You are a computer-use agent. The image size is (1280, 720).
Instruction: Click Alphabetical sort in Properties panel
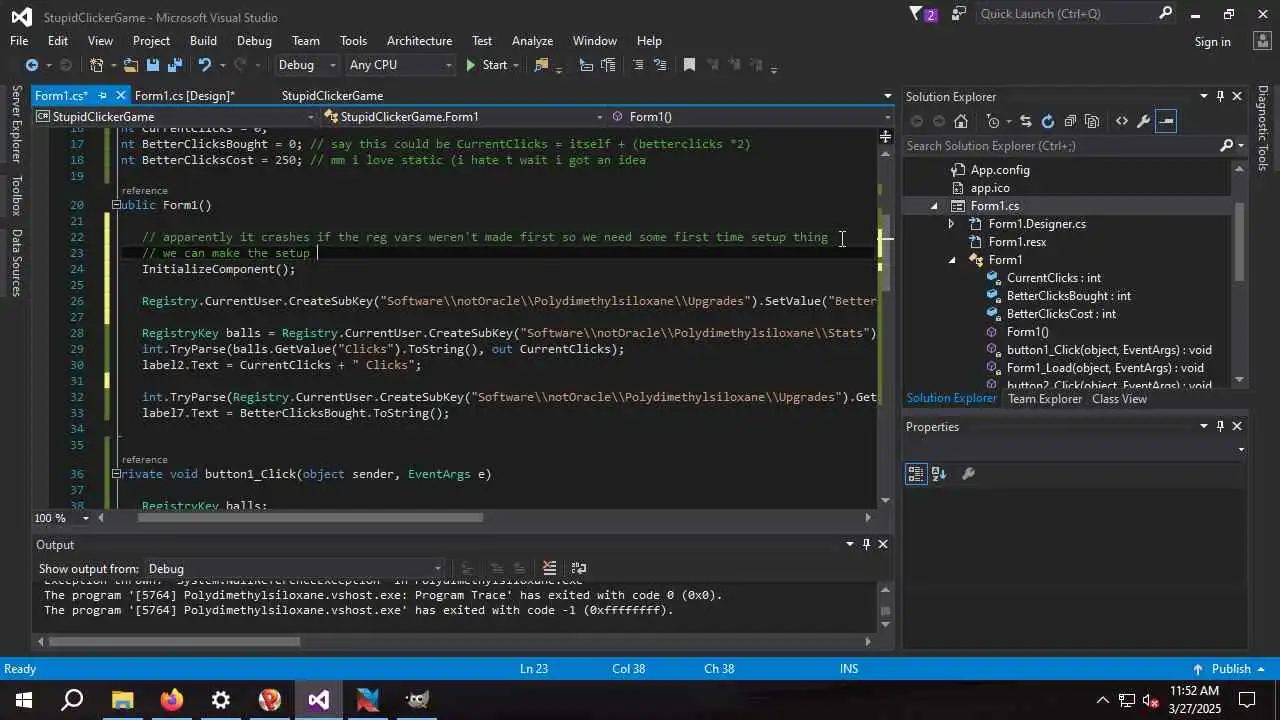[939, 474]
